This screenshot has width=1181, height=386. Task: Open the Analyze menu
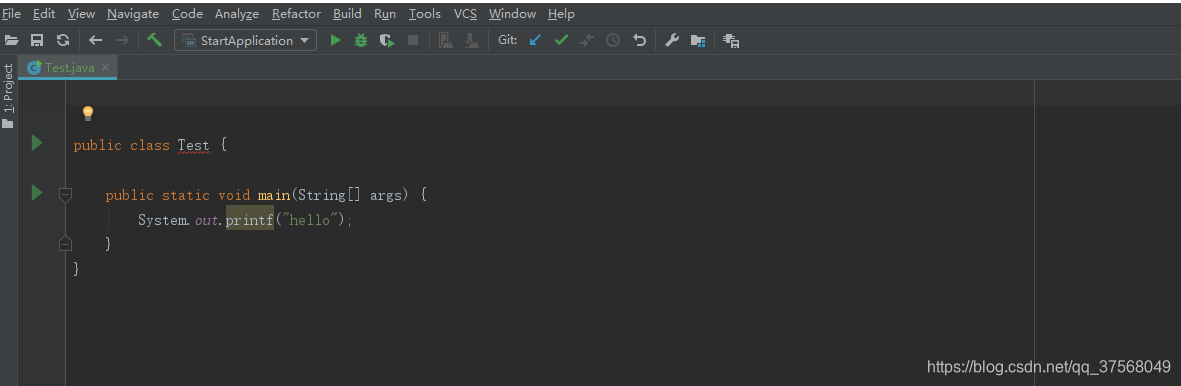237,14
